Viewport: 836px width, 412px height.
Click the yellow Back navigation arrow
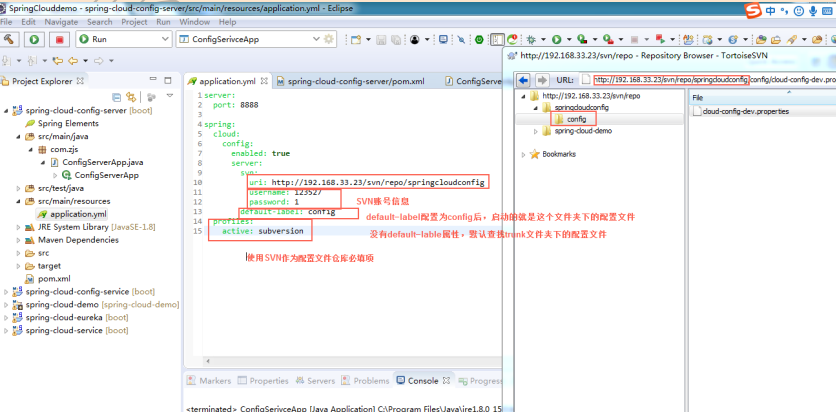point(72,60)
